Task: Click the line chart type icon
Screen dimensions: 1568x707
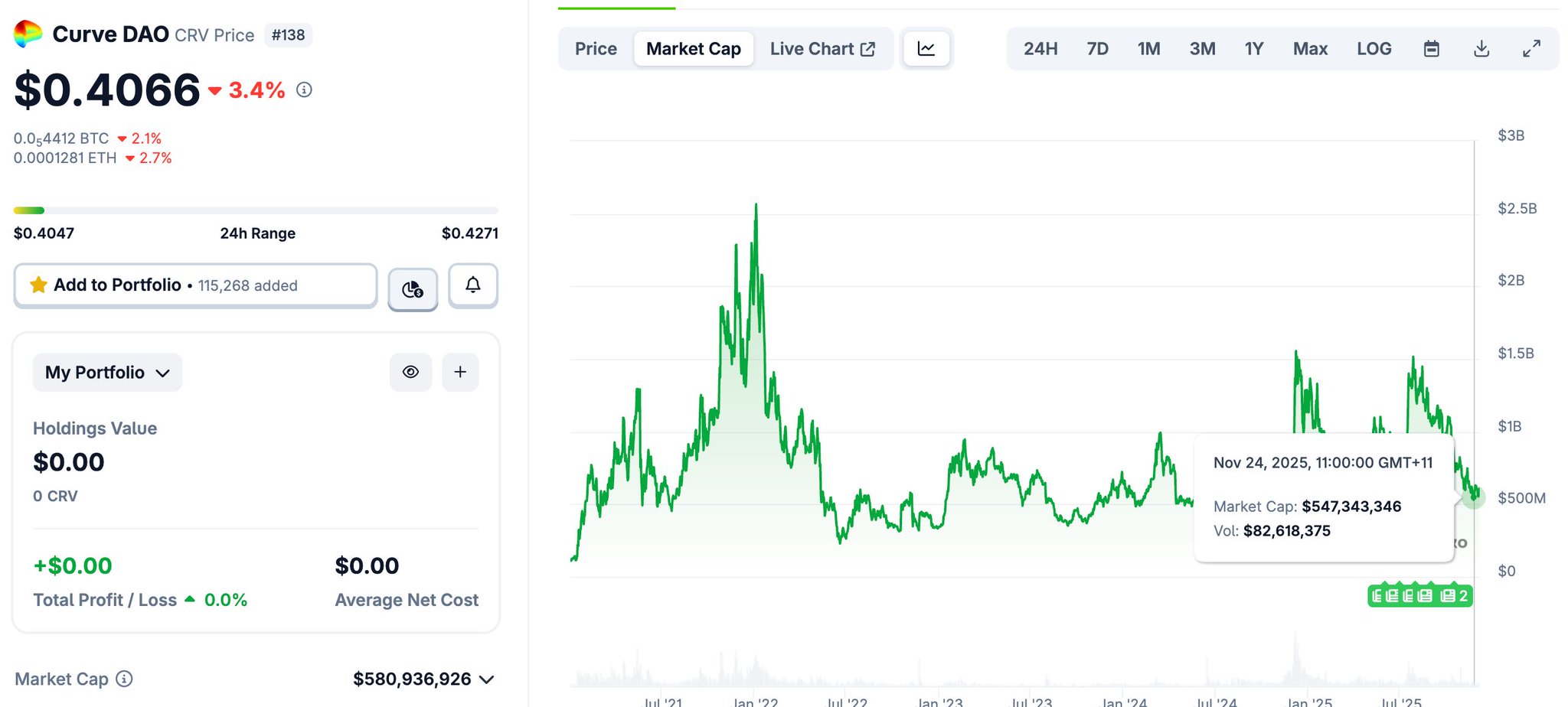Action: tap(926, 49)
